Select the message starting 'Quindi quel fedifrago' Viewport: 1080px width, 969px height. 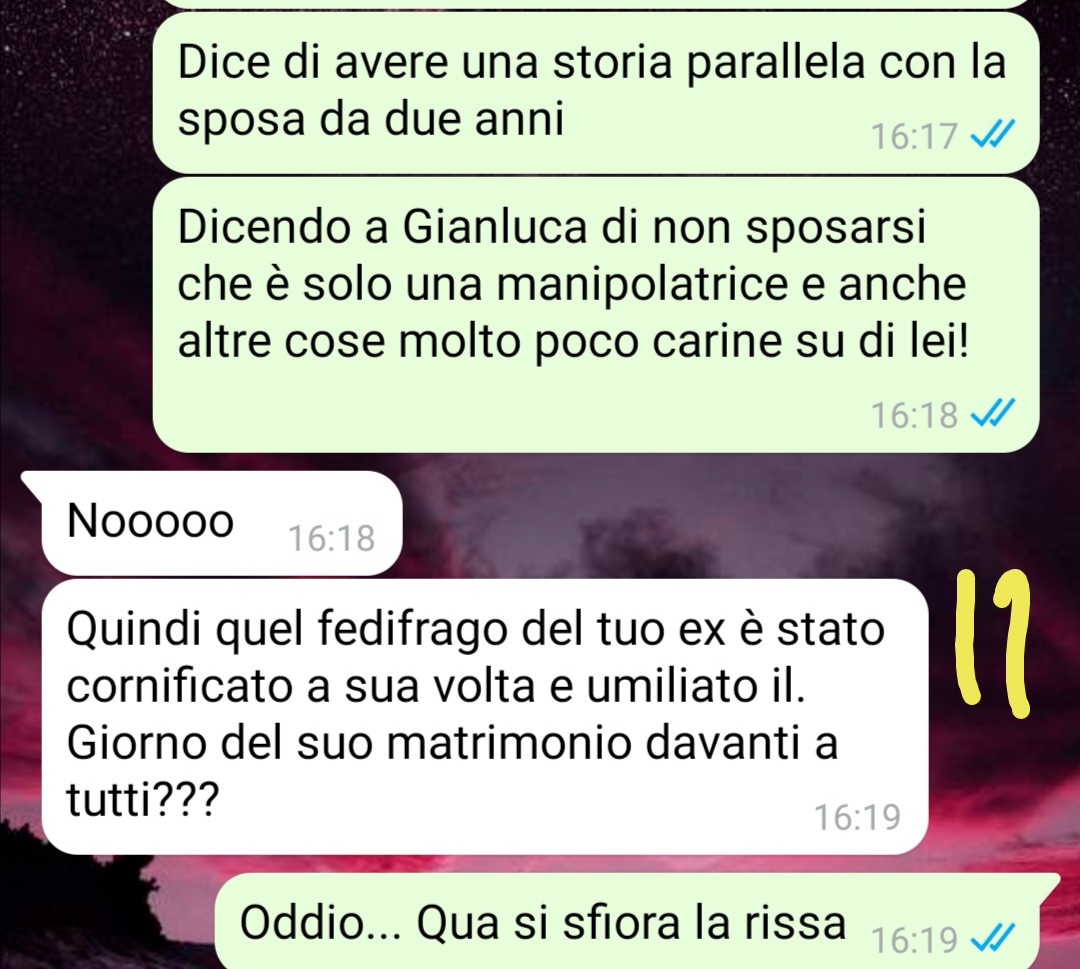484,716
